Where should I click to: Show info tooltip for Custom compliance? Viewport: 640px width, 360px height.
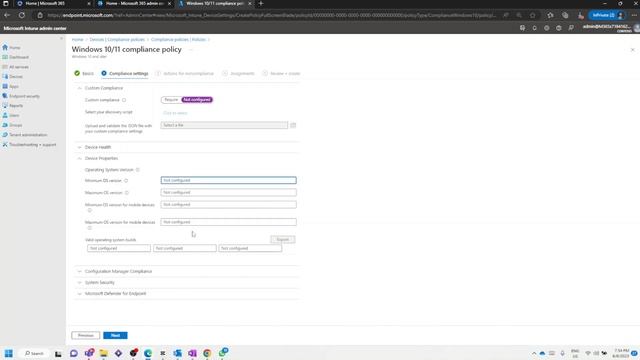[124, 100]
